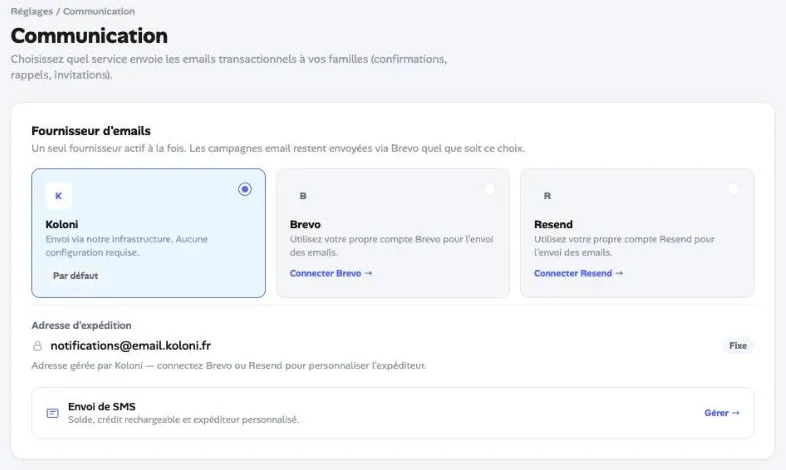Click the 'Choisissez quel service envoie' intro text

[x=229, y=67]
